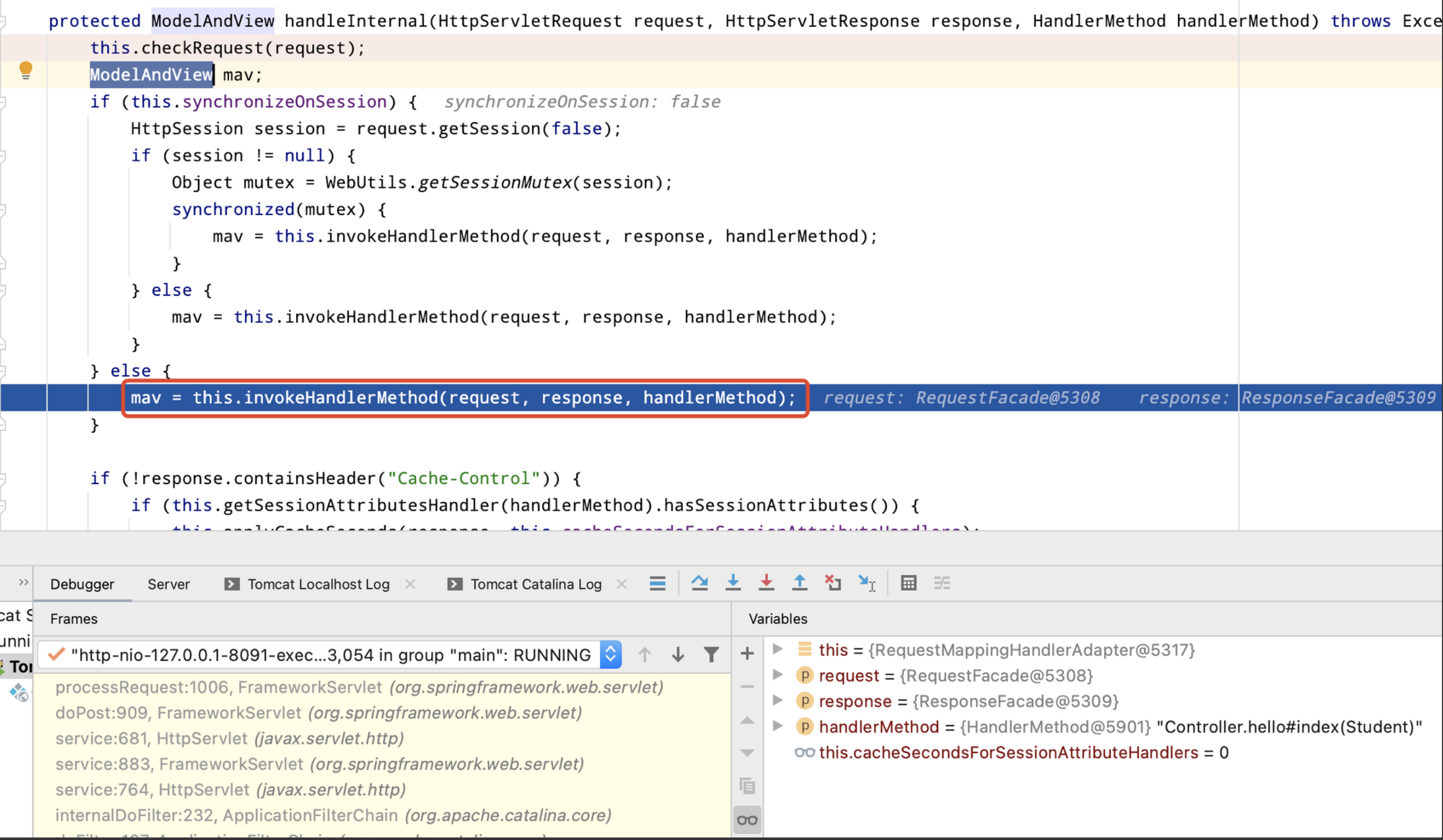Viewport: 1443px width, 840px height.
Task: Select the internalDoFilter:232 frame
Action: [382, 815]
